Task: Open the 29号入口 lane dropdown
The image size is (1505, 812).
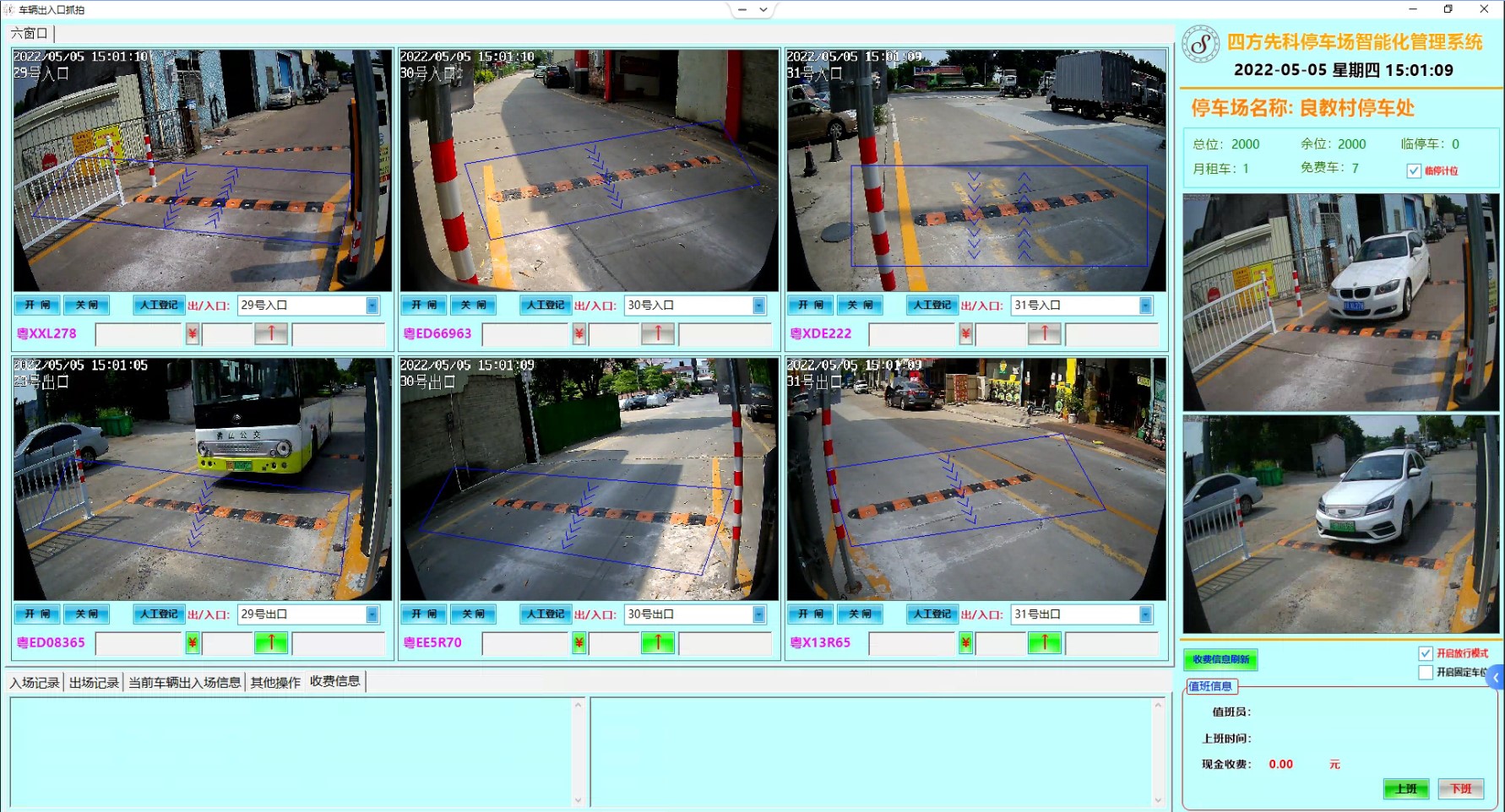Action: click(x=372, y=306)
